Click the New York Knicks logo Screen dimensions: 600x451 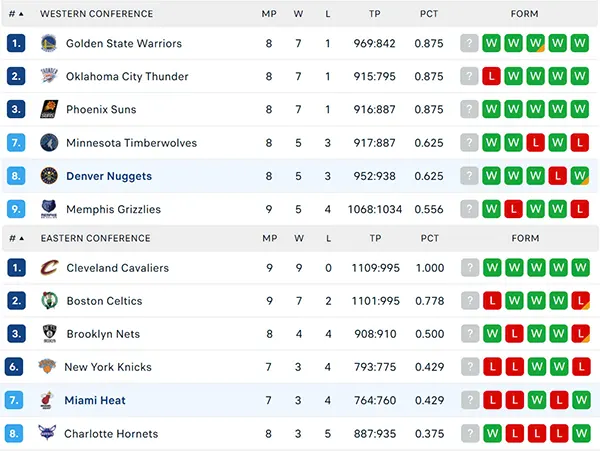47,367
